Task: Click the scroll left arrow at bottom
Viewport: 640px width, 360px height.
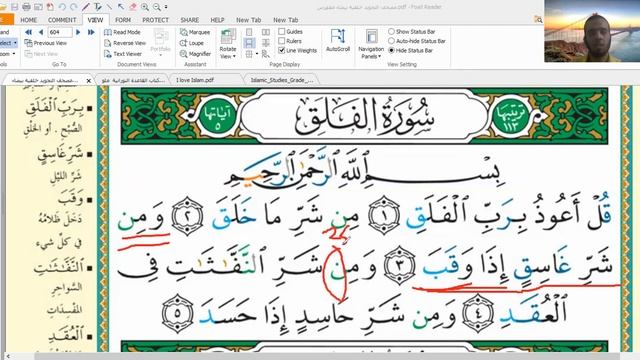Action: coord(8,357)
